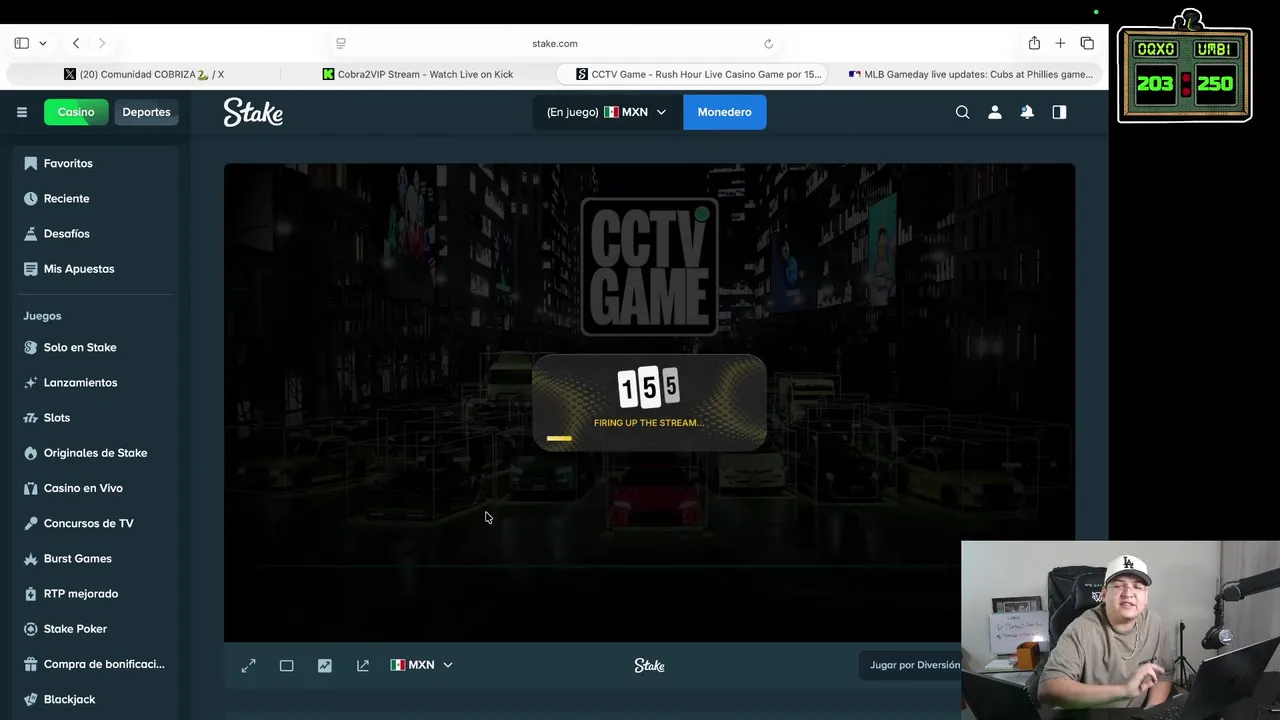Image resolution: width=1280 pixels, height=720 pixels.
Task: Open Mis Apuestas
Action: (x=79, y=268)
